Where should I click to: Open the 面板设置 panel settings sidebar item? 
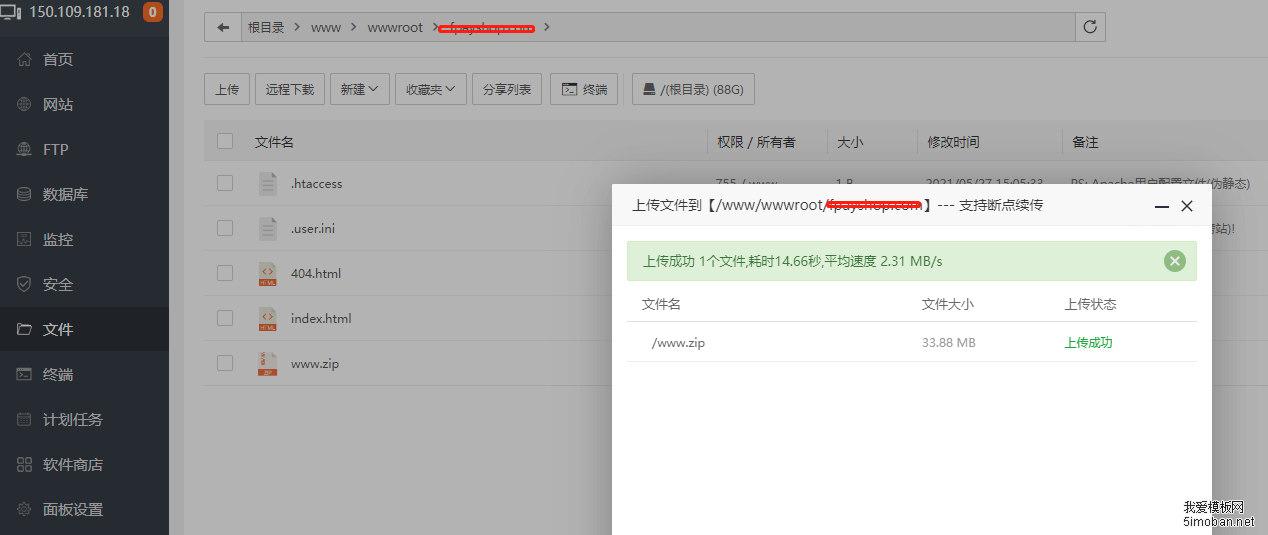point(84,510)
